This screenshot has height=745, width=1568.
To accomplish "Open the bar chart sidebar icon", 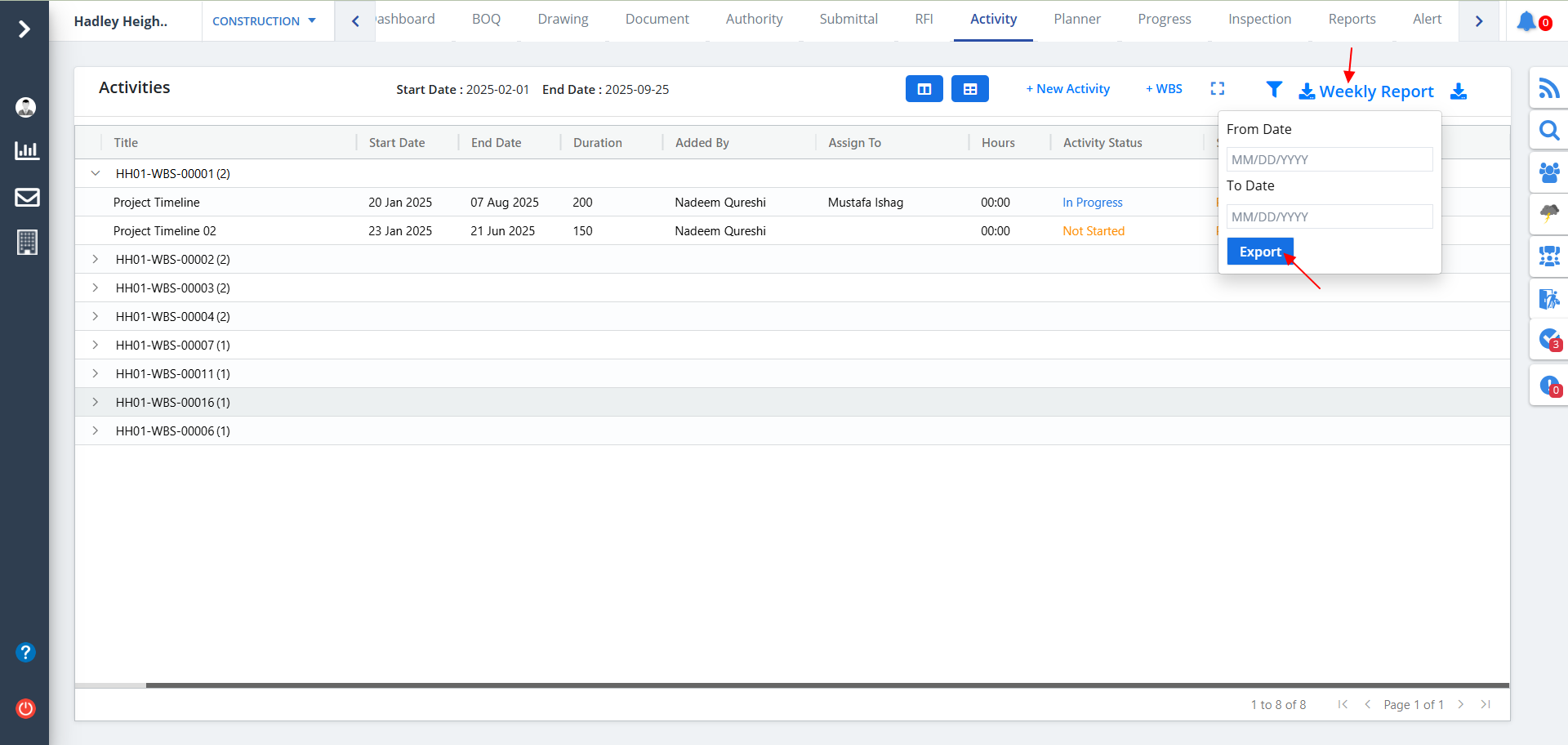I will point(27,150).
